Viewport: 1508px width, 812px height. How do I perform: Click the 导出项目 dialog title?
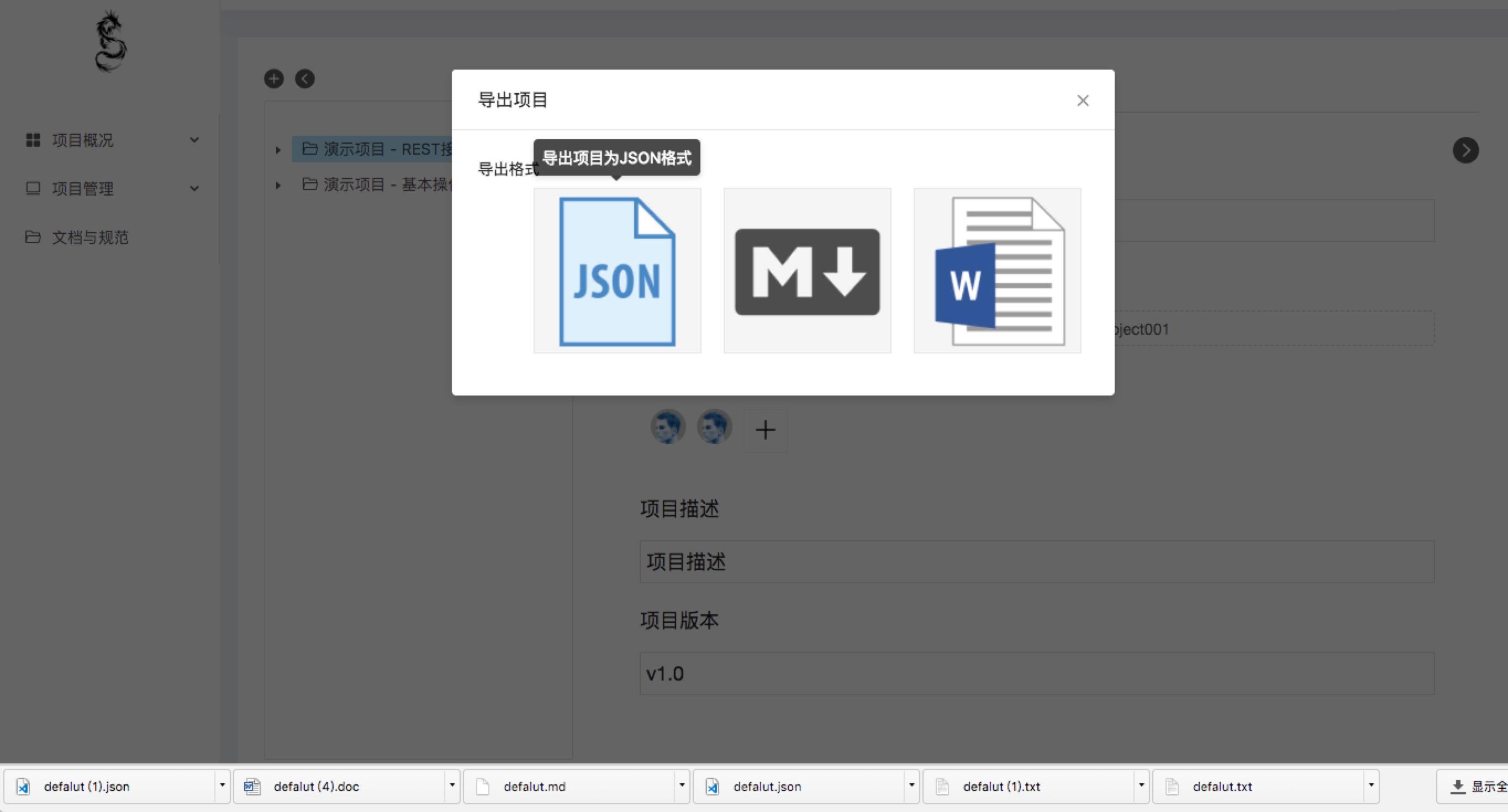tap(512, 100)
